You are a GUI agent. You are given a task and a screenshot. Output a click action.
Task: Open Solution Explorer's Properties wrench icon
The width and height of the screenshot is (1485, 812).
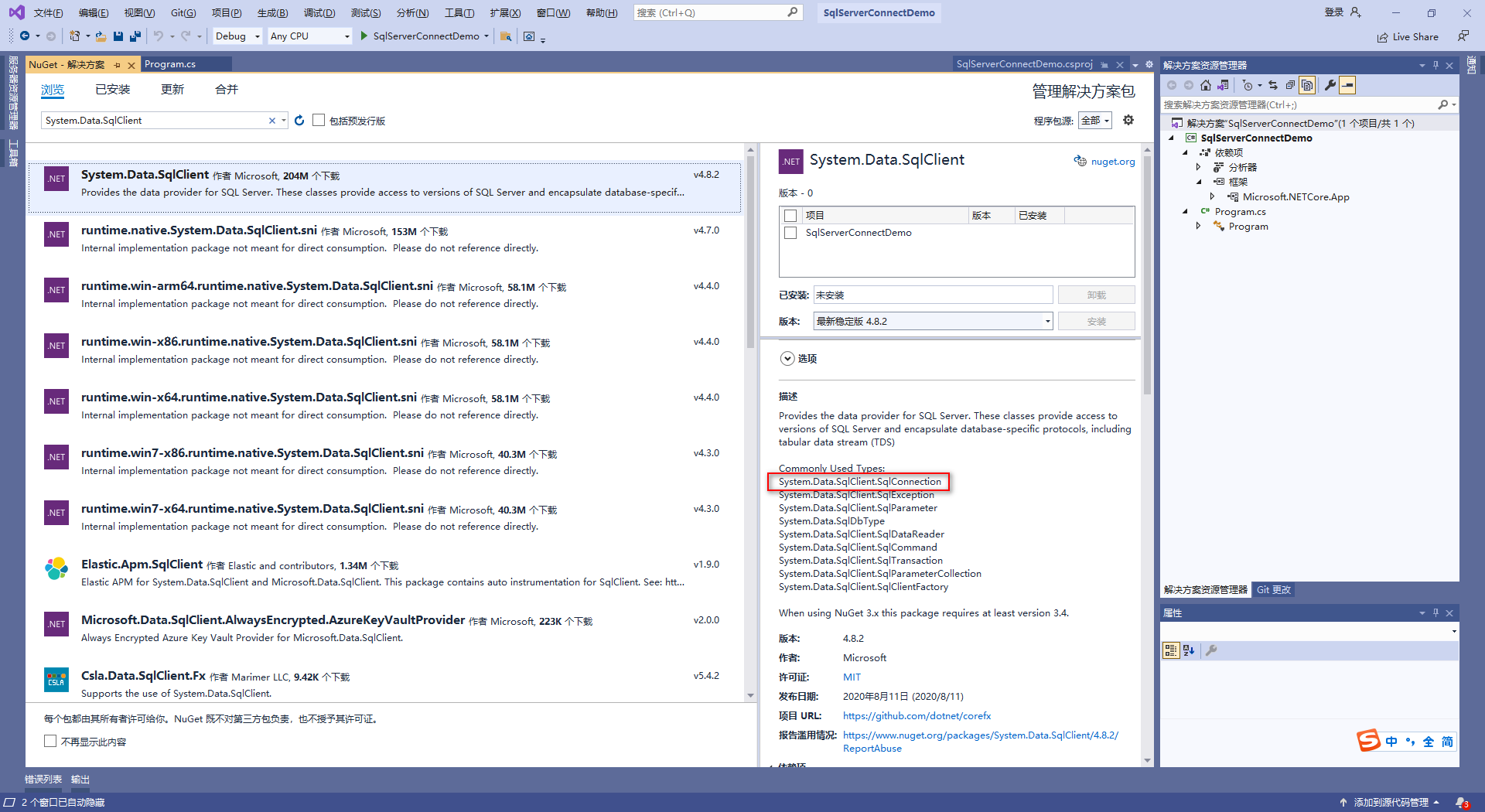tap(1330, 85)
